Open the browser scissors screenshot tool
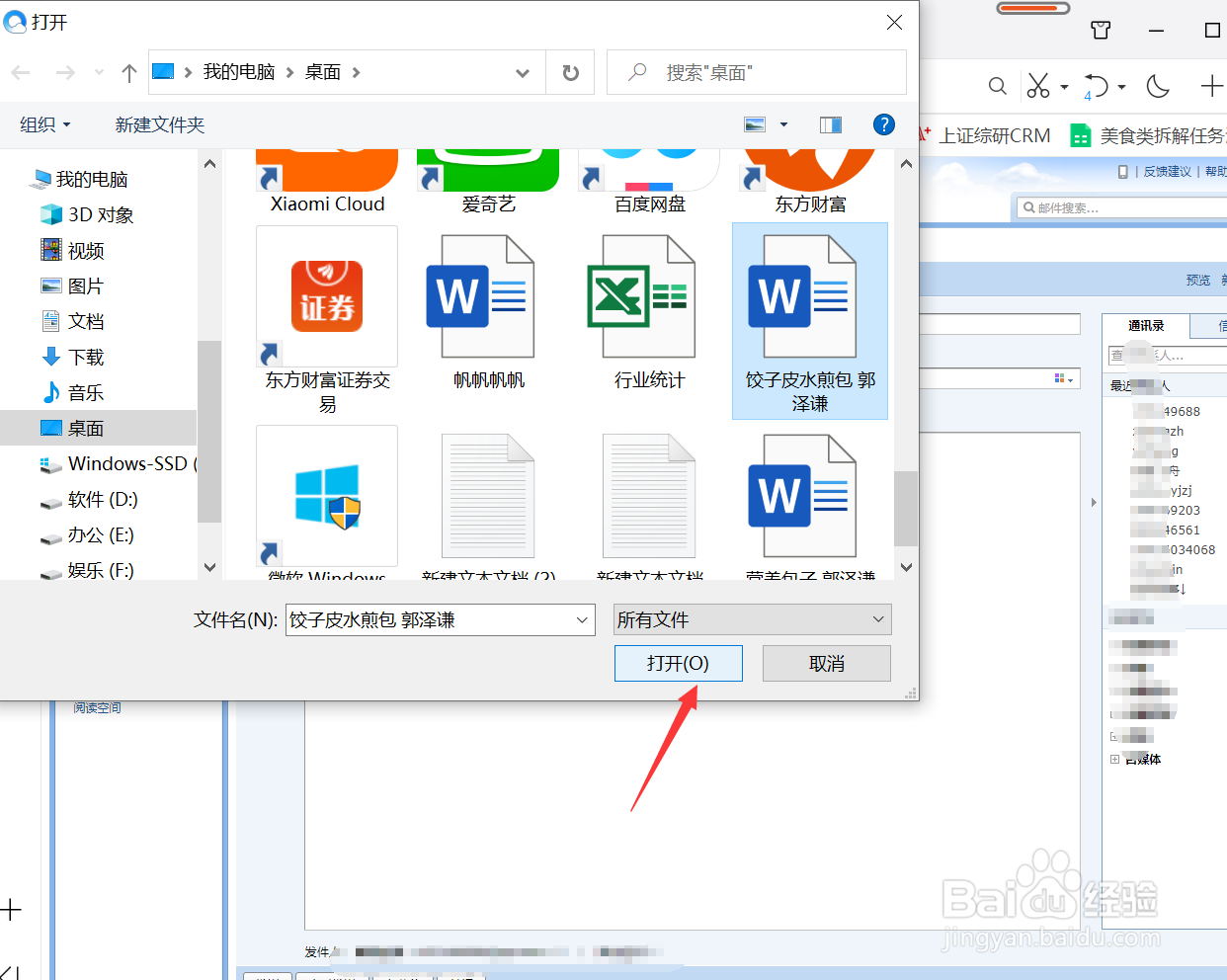1227x980 pixels. 1038,86
